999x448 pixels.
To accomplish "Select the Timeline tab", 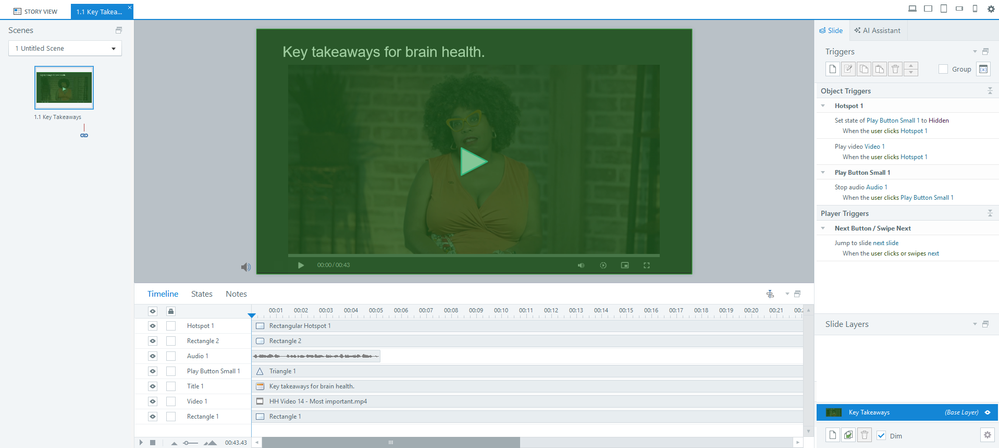I will [162, 294].
